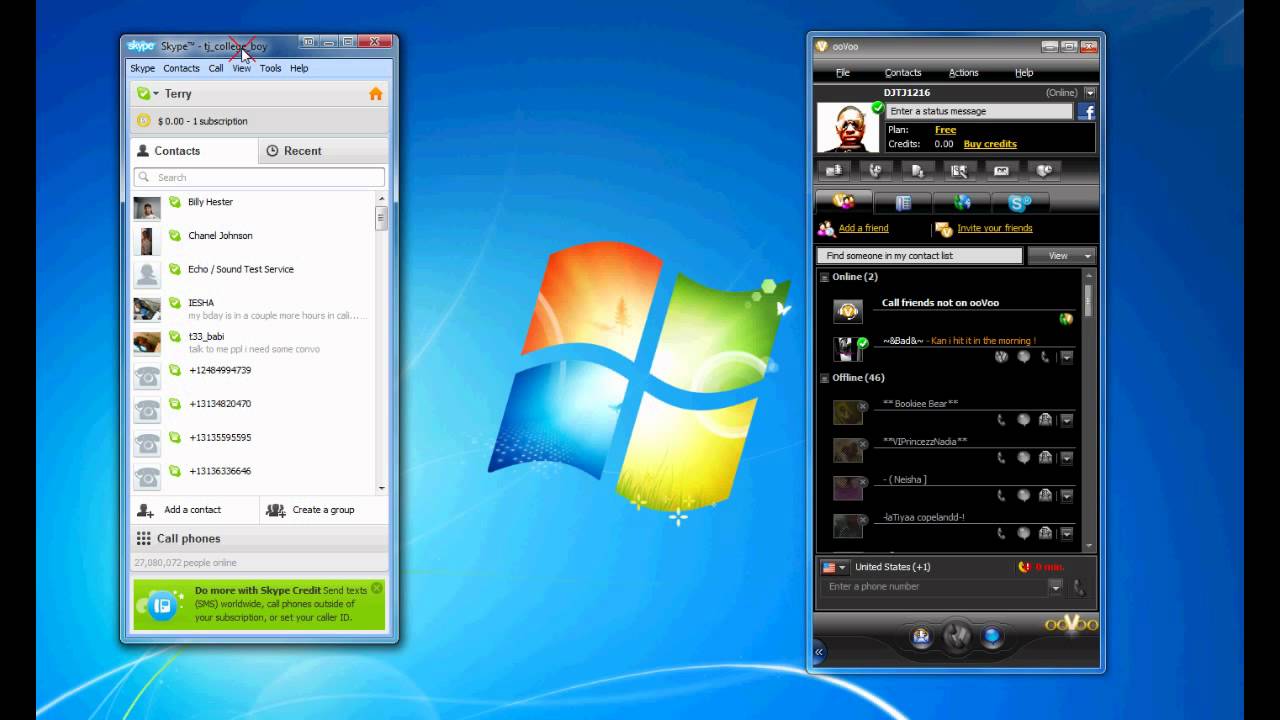Select phone contact +13135595595
The height and width of the screenshot is (720, 1280).
(x=254, y=443)
